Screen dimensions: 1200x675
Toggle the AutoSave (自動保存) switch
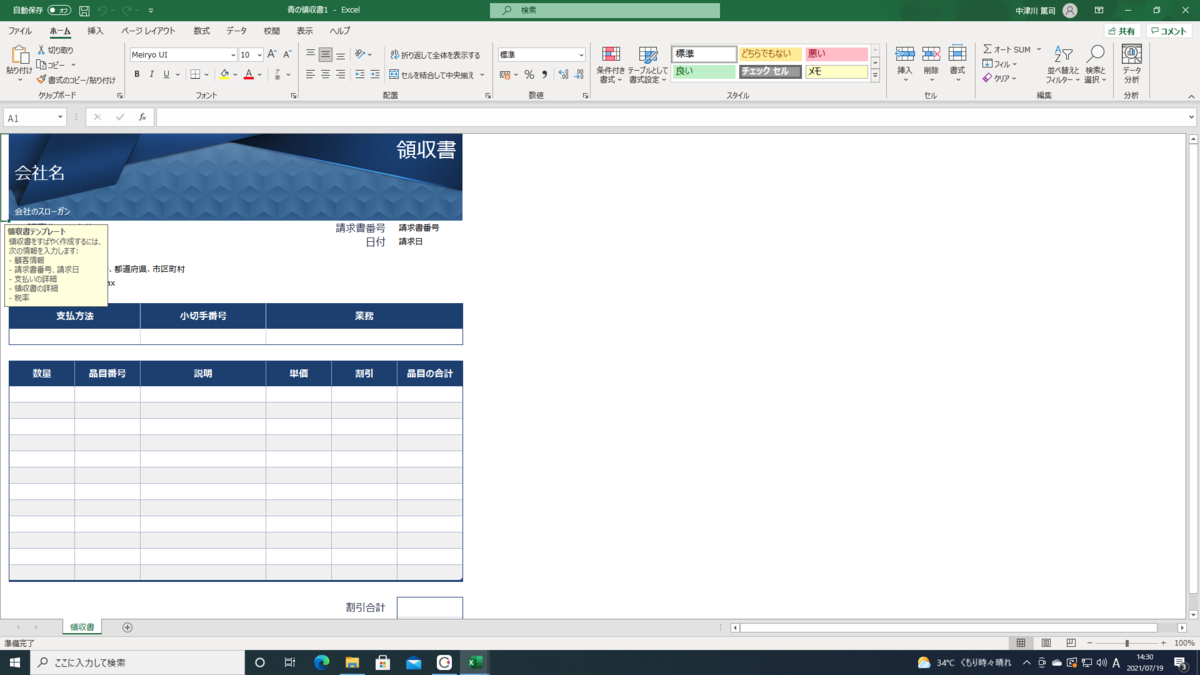59,10
